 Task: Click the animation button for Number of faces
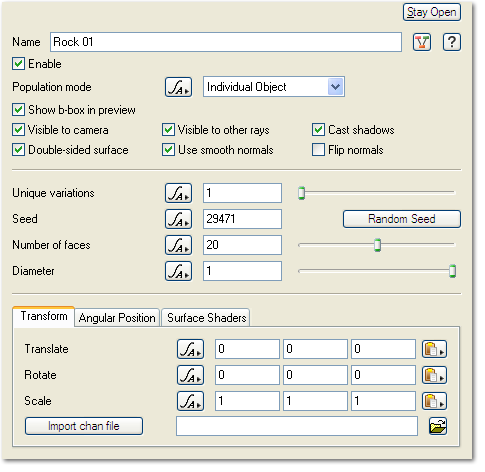(x=178, y=245)
